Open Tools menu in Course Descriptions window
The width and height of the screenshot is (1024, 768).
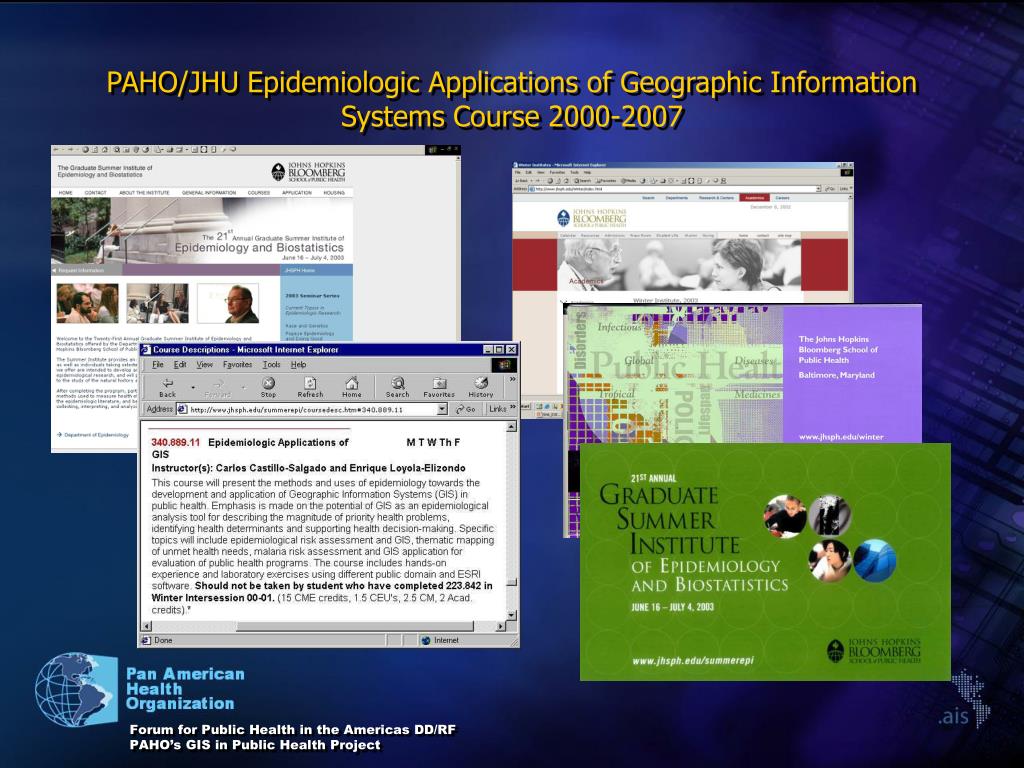coord(272,365)
